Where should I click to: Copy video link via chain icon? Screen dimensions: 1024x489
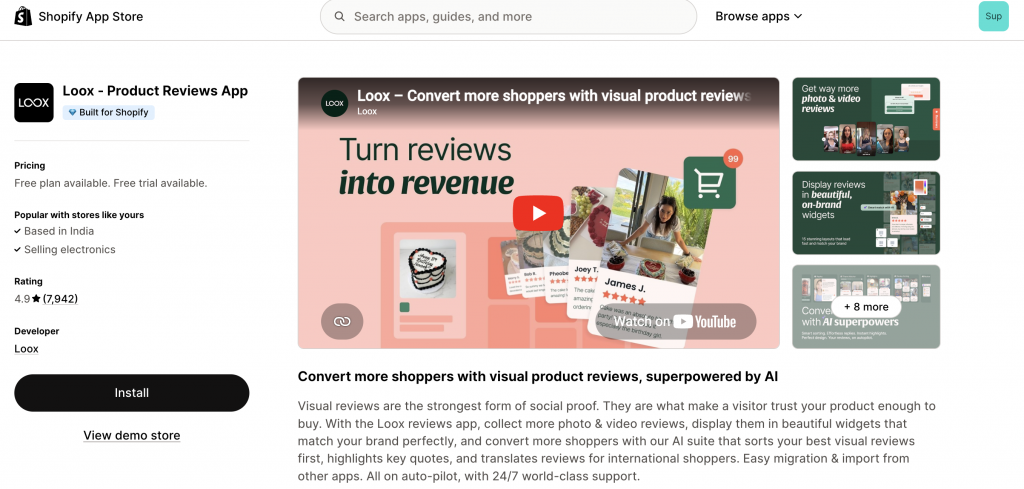point(342,321)
